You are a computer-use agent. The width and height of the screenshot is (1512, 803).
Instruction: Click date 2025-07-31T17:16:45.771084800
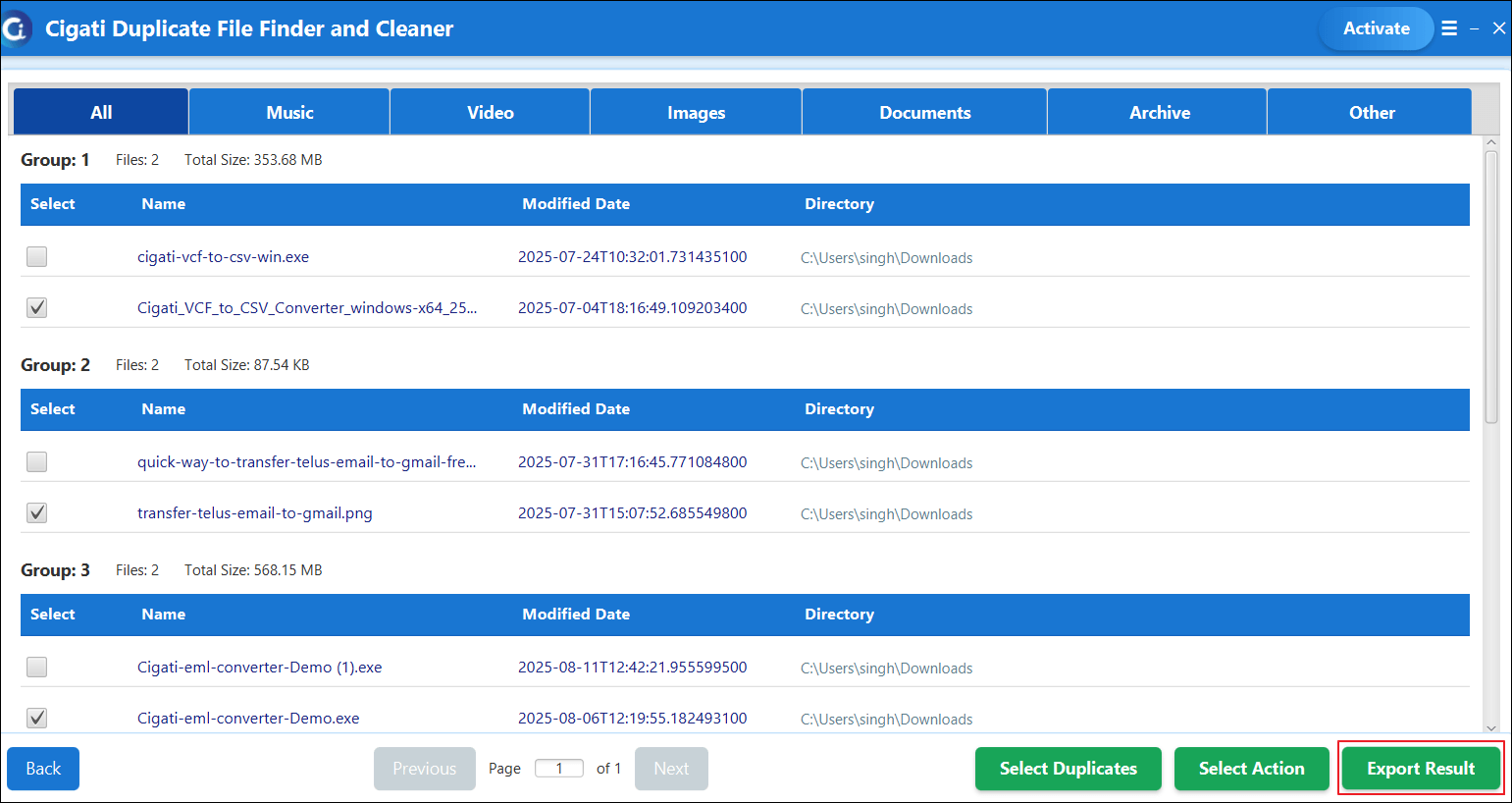tap(633, 461)
